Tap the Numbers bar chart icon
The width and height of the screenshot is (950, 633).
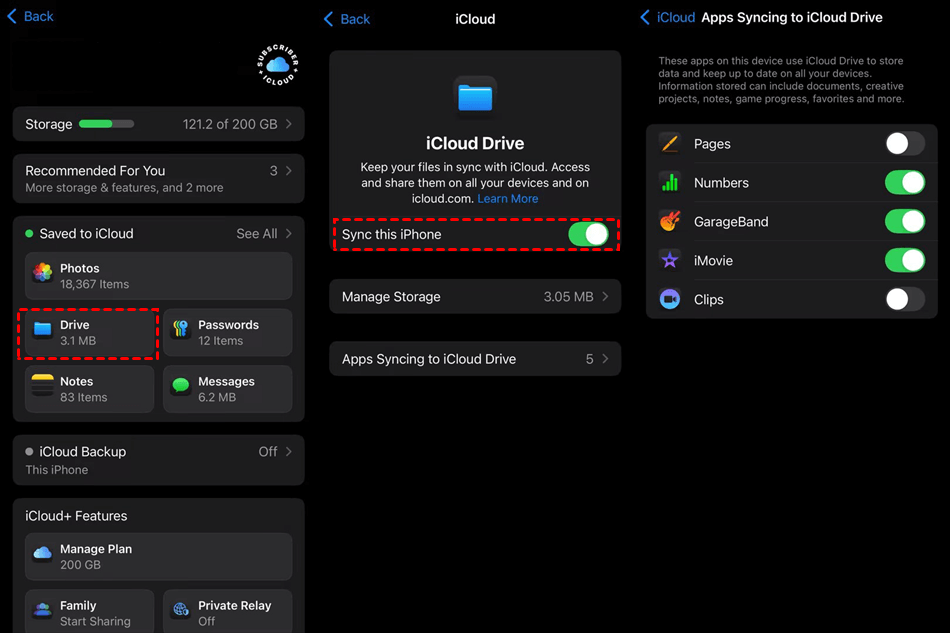pos(669,182)
